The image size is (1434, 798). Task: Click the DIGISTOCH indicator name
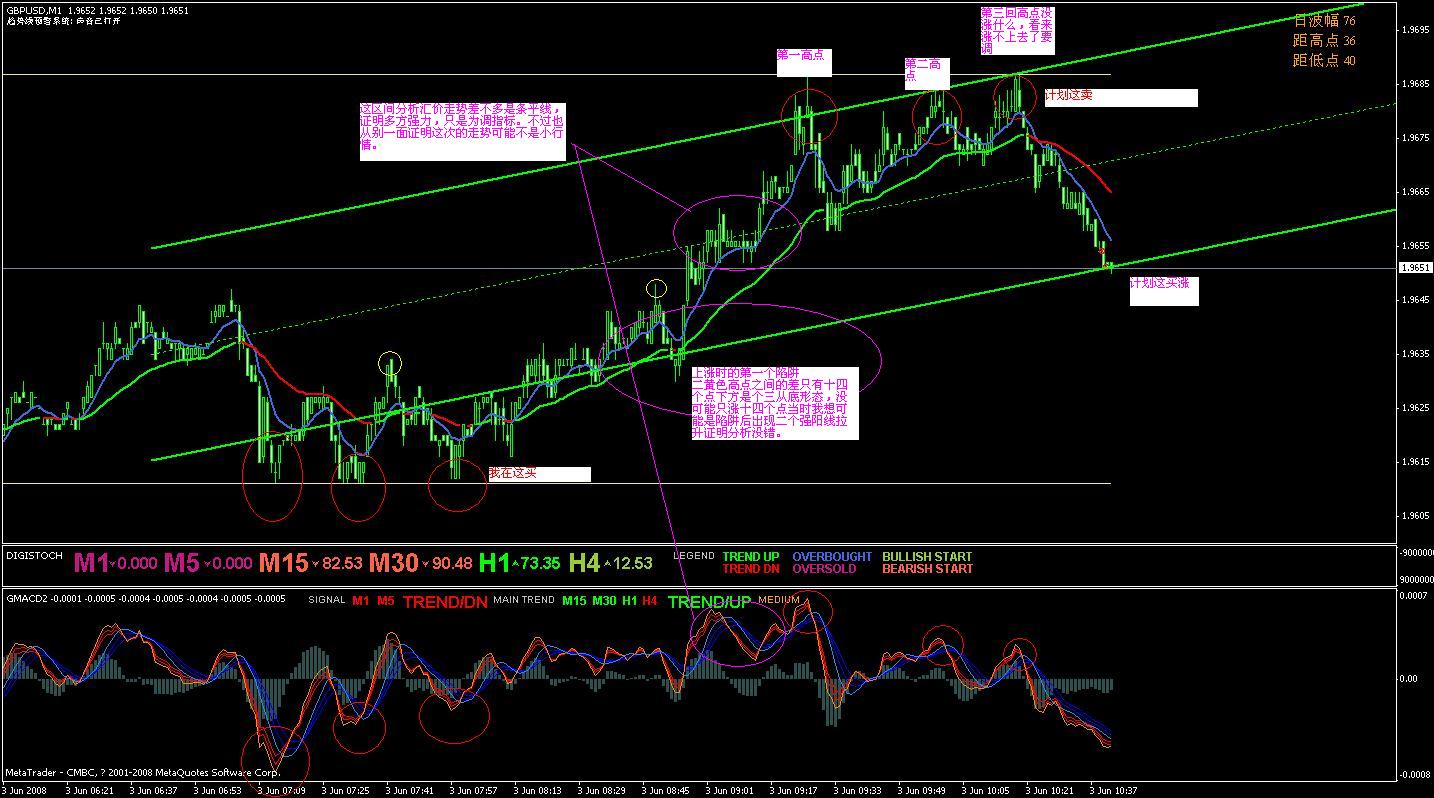pyautogui.click(x=34, y=555)
